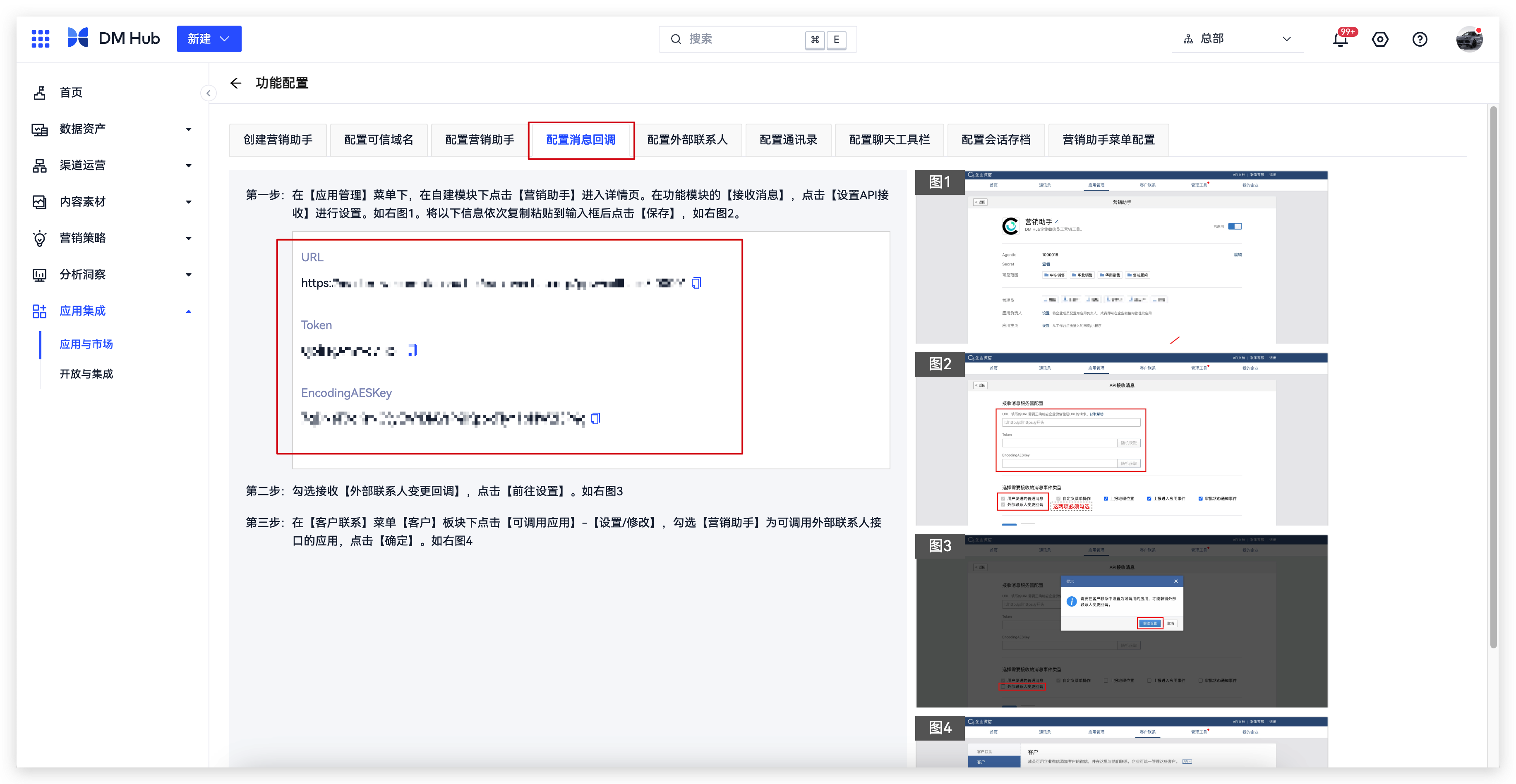This screenshot has height=784, width=1516.
Task: Switch to 配置可信域名 tab
Action: (379, 139)
